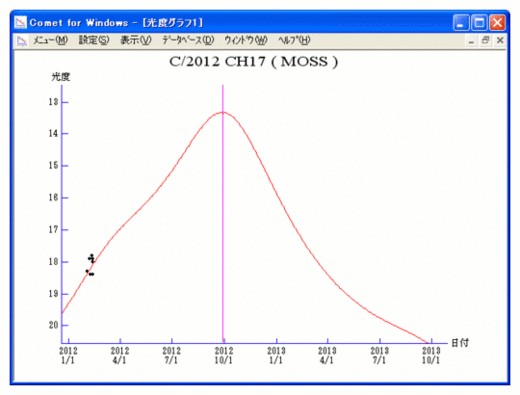The image size is (520, 395).
Task: Maximize the Comet for Windows window
Action: 479,23
